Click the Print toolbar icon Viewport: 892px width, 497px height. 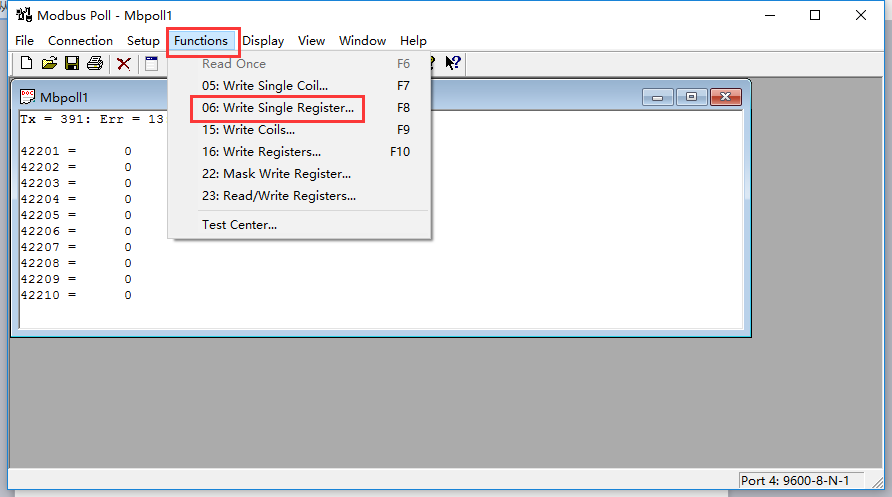click(x=95, y=63)
